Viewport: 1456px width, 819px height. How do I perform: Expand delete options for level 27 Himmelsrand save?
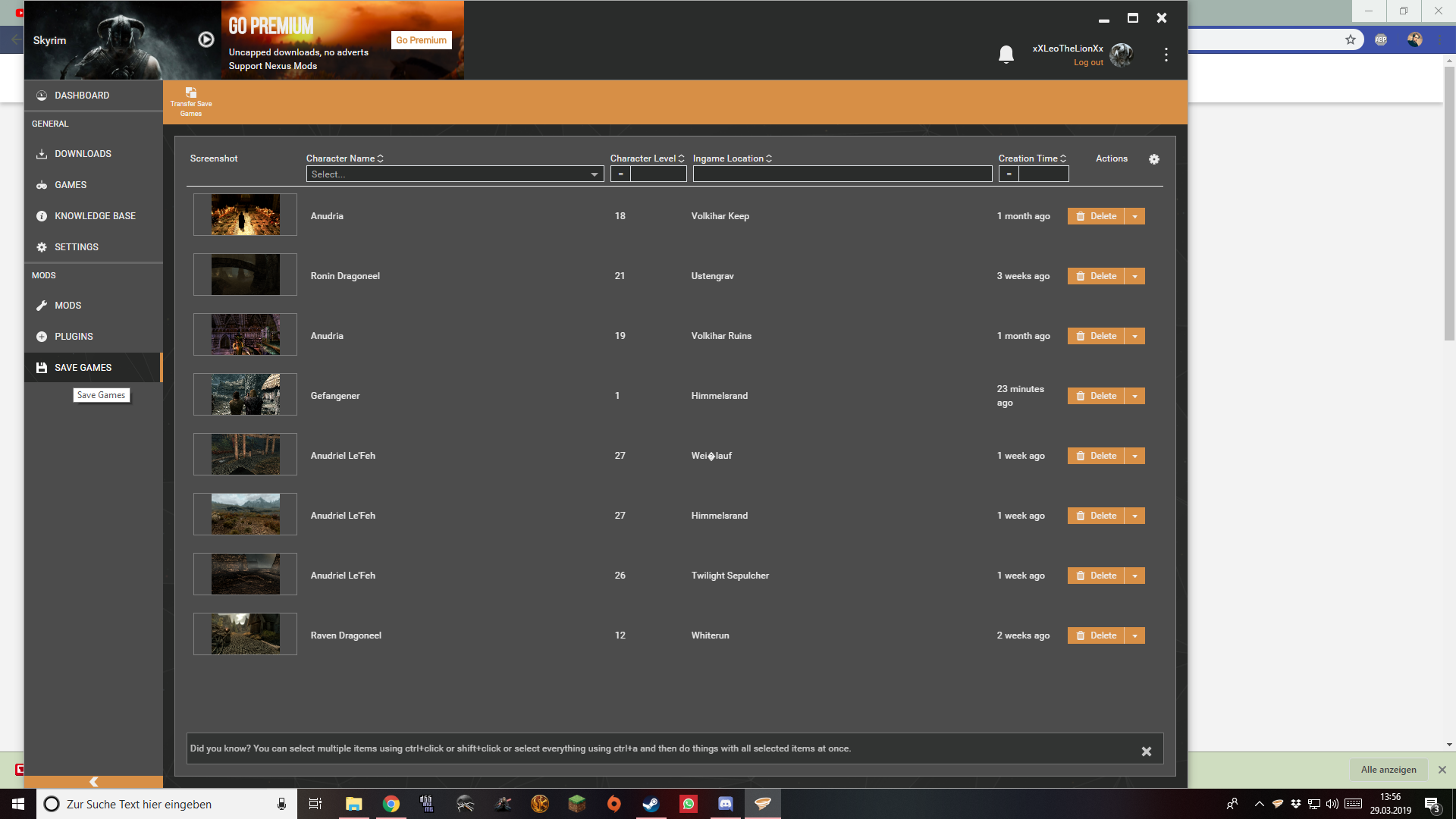click(1134, 516)
